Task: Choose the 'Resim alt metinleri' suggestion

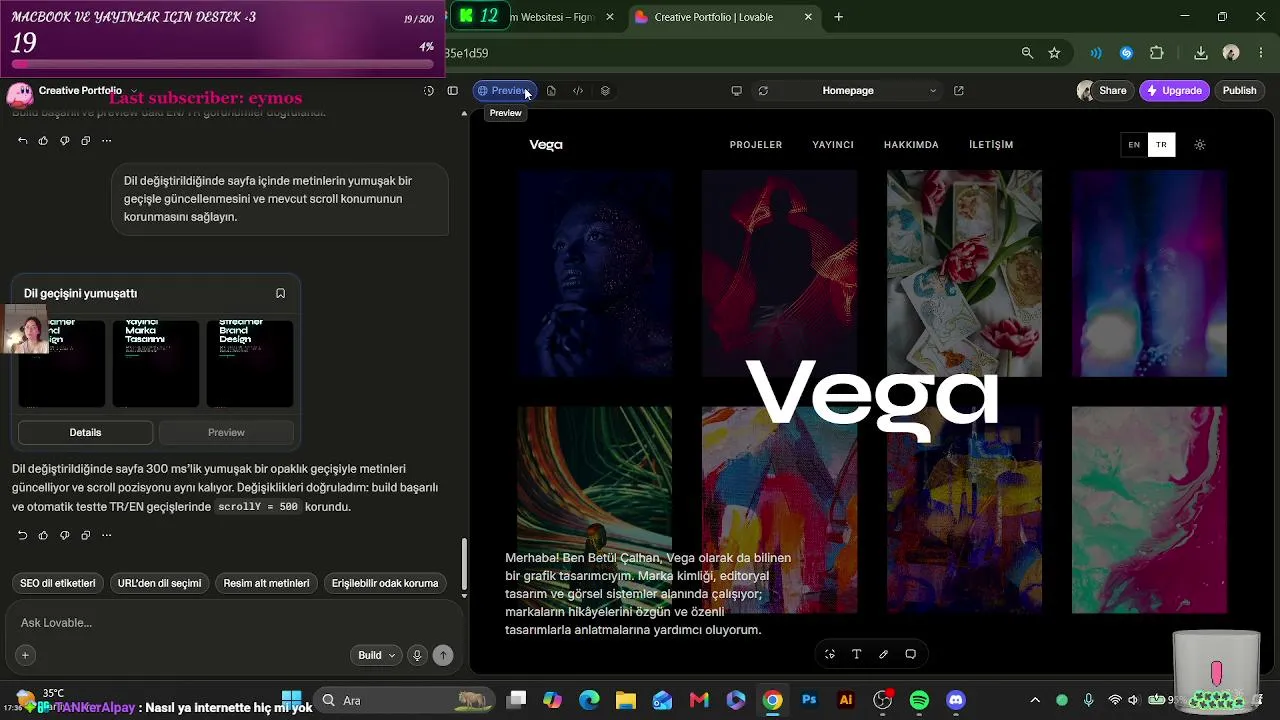Action: coord(266,583)
